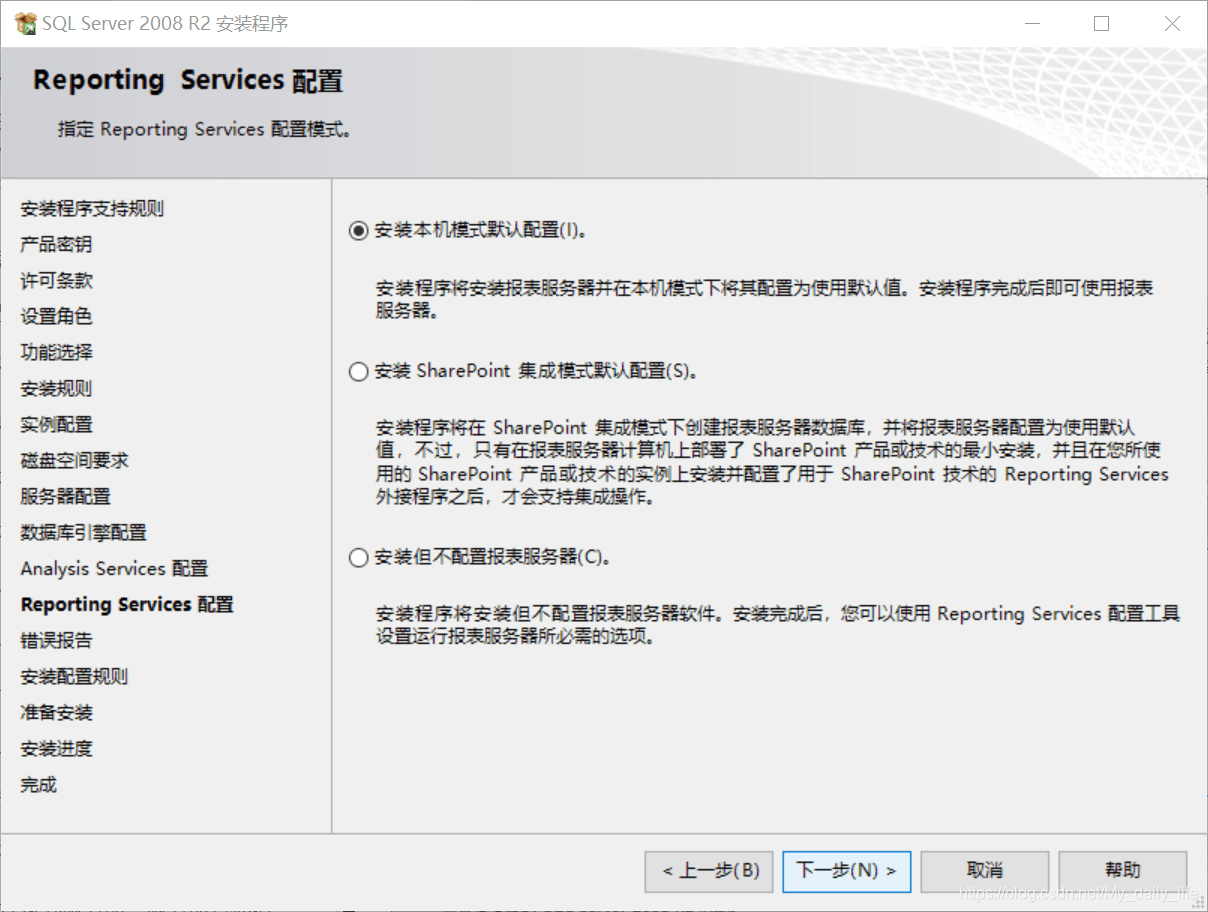Click the 下一步(N) > button
The width and height of the screenshot is (1208, 912).
(x=846, y=871)
